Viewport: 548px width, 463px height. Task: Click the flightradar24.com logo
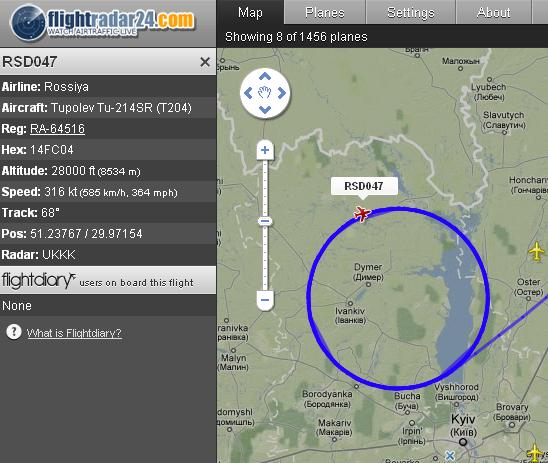pos(102,23)
